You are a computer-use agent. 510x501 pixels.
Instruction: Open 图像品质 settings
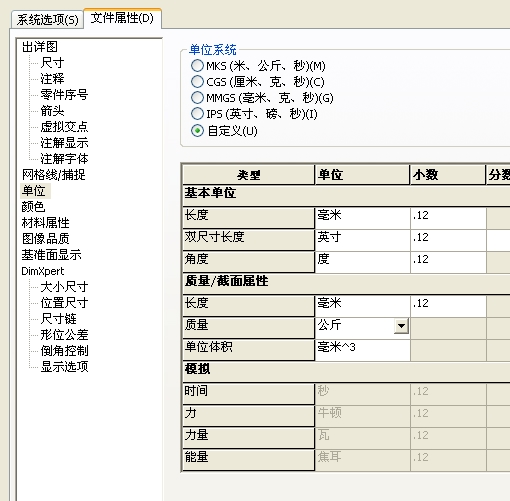(45, 239)
